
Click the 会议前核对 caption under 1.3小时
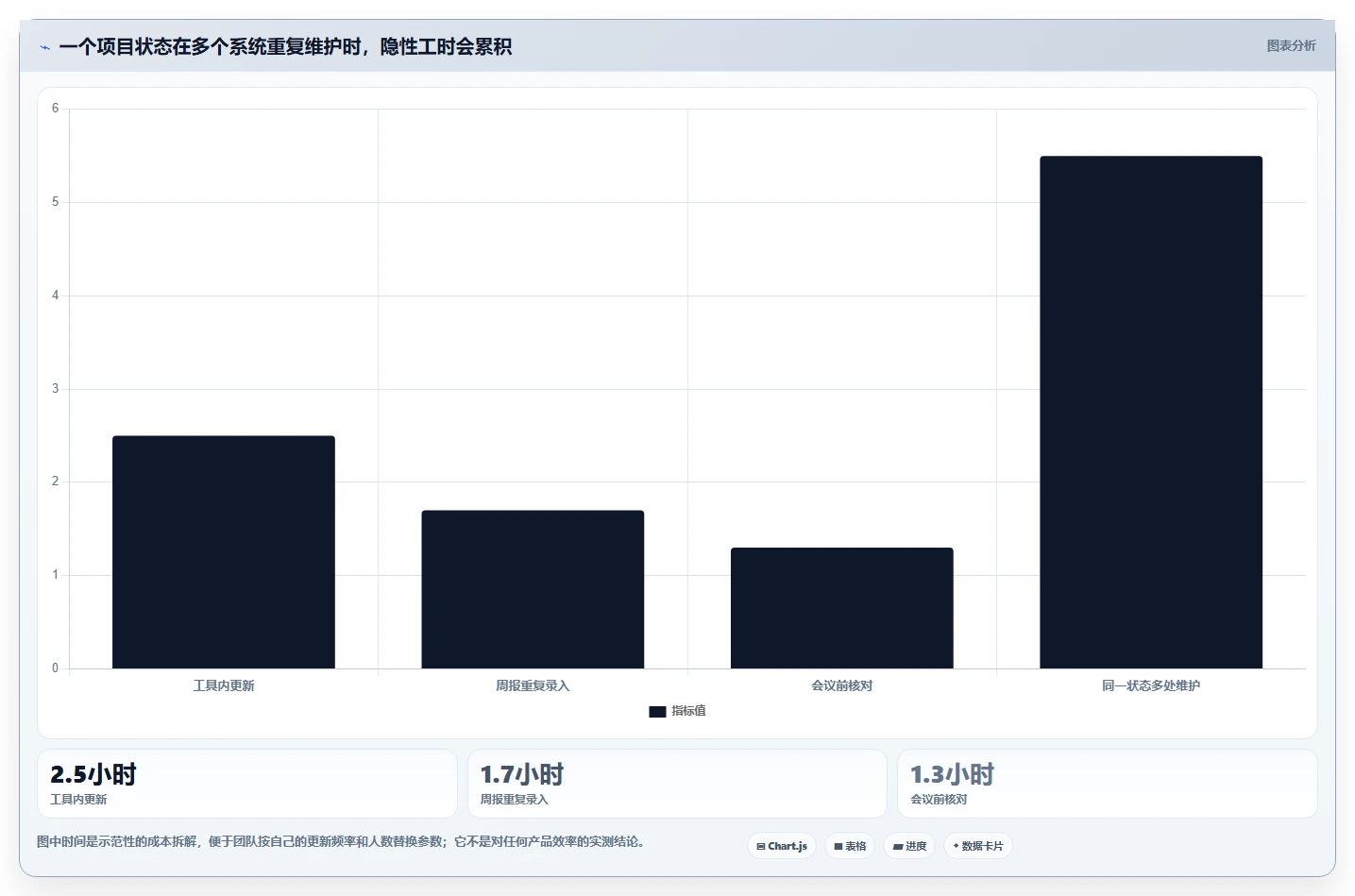click(939, 800)
